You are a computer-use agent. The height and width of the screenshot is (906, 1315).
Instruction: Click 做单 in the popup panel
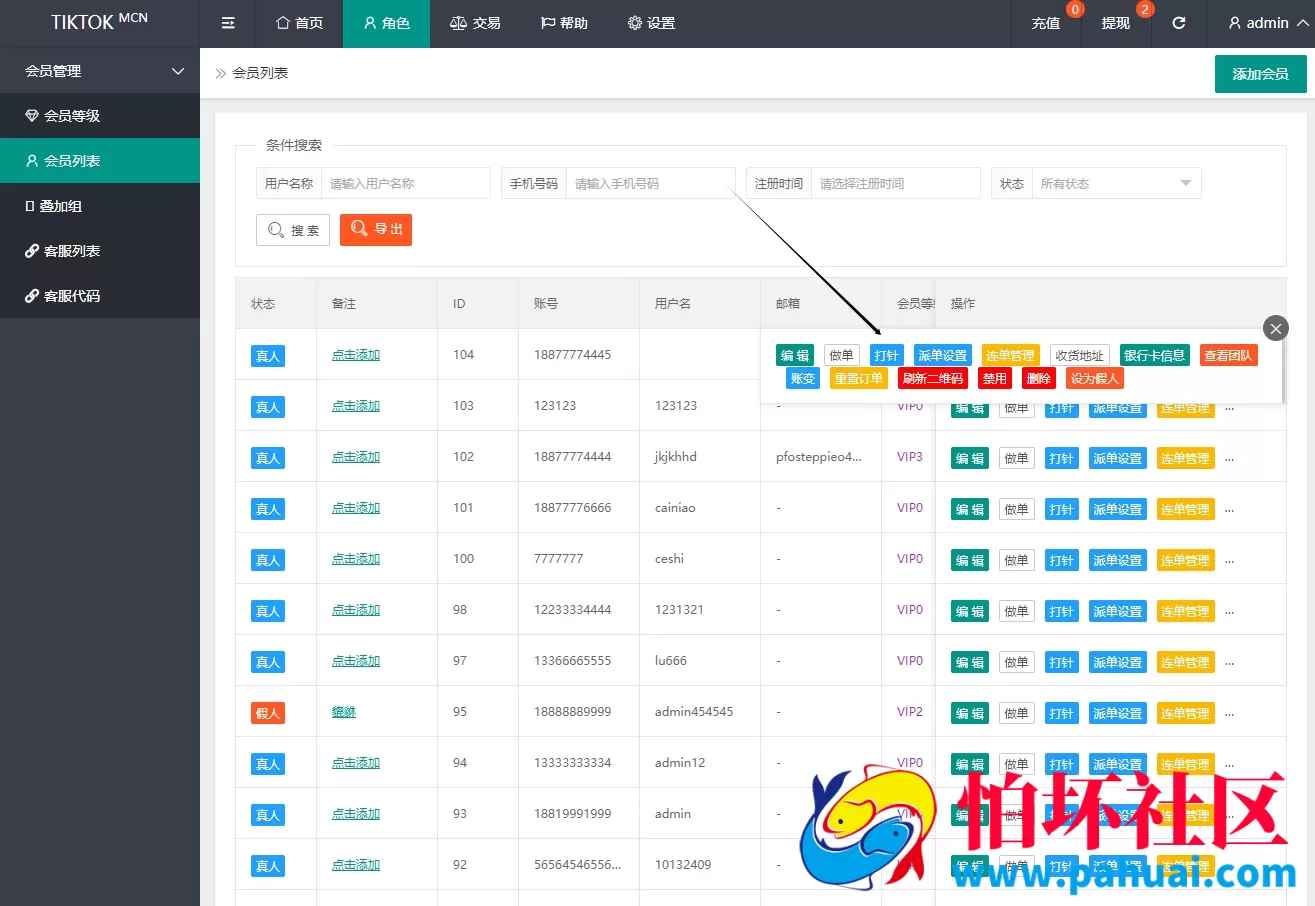point(842,355)
